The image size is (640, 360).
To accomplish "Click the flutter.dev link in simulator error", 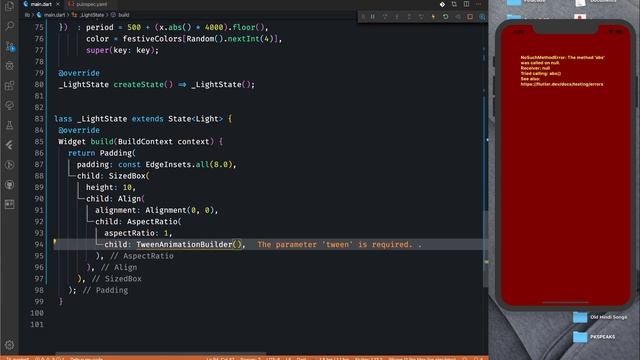I will pyautogui.click(x=562, y=84).
